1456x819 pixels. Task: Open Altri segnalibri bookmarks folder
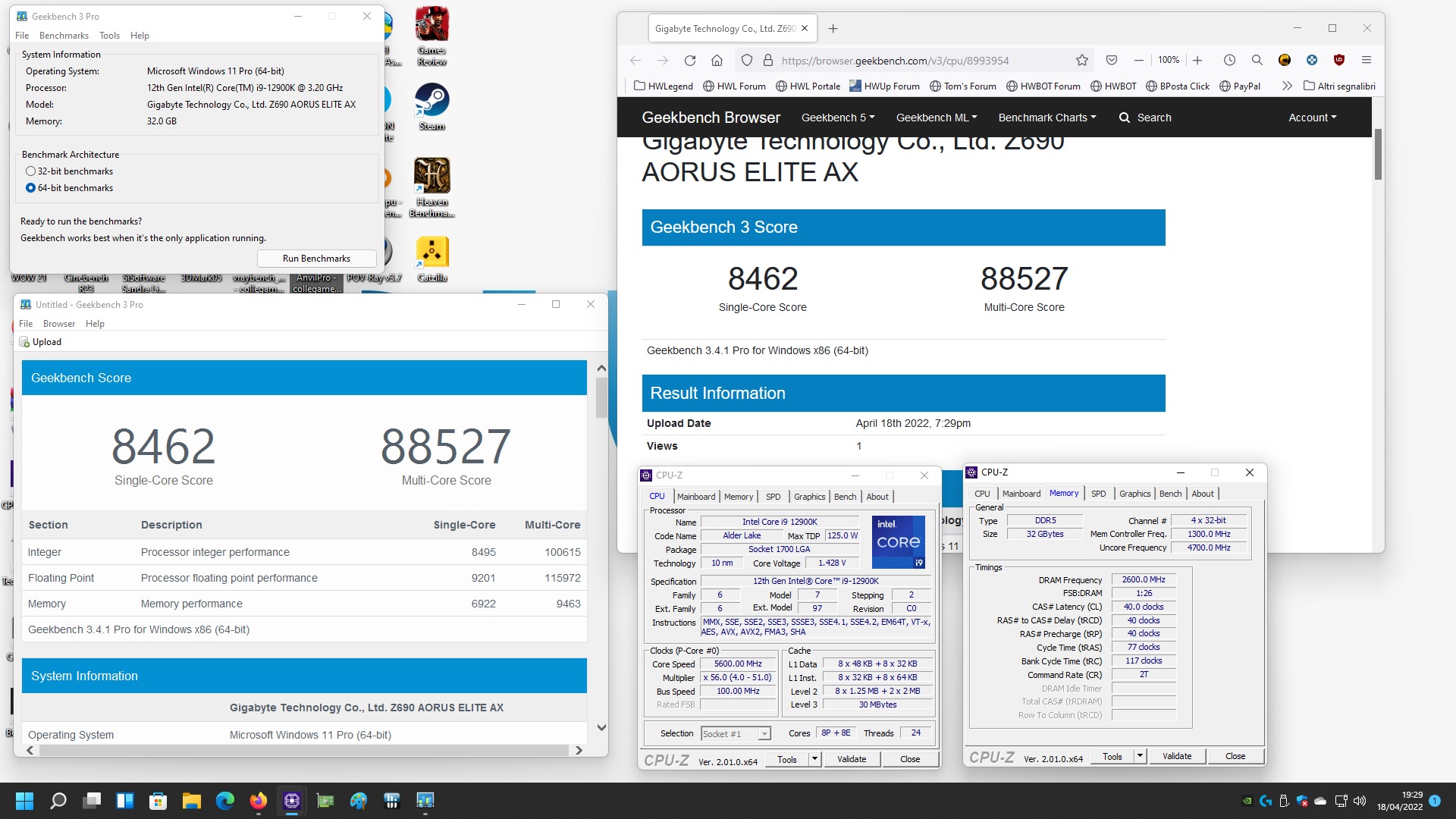point(1339,86)
